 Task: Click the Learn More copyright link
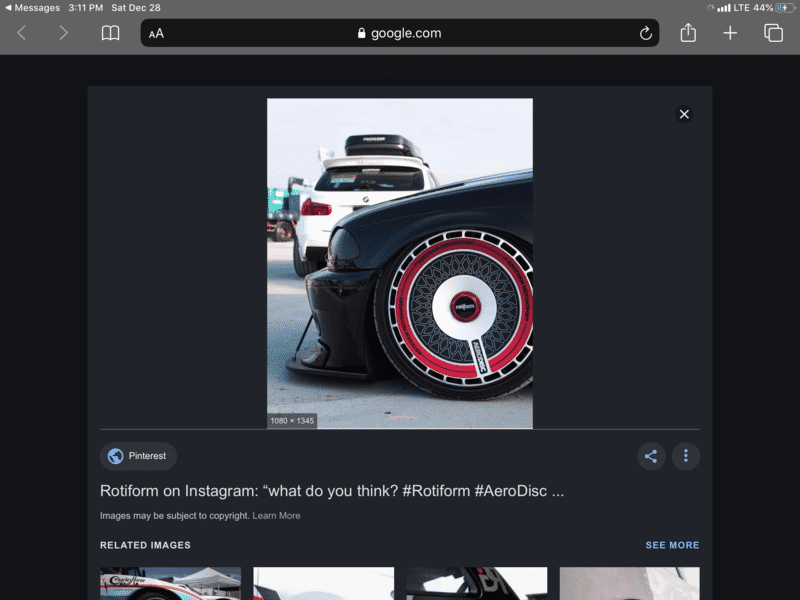pos(276,516)
